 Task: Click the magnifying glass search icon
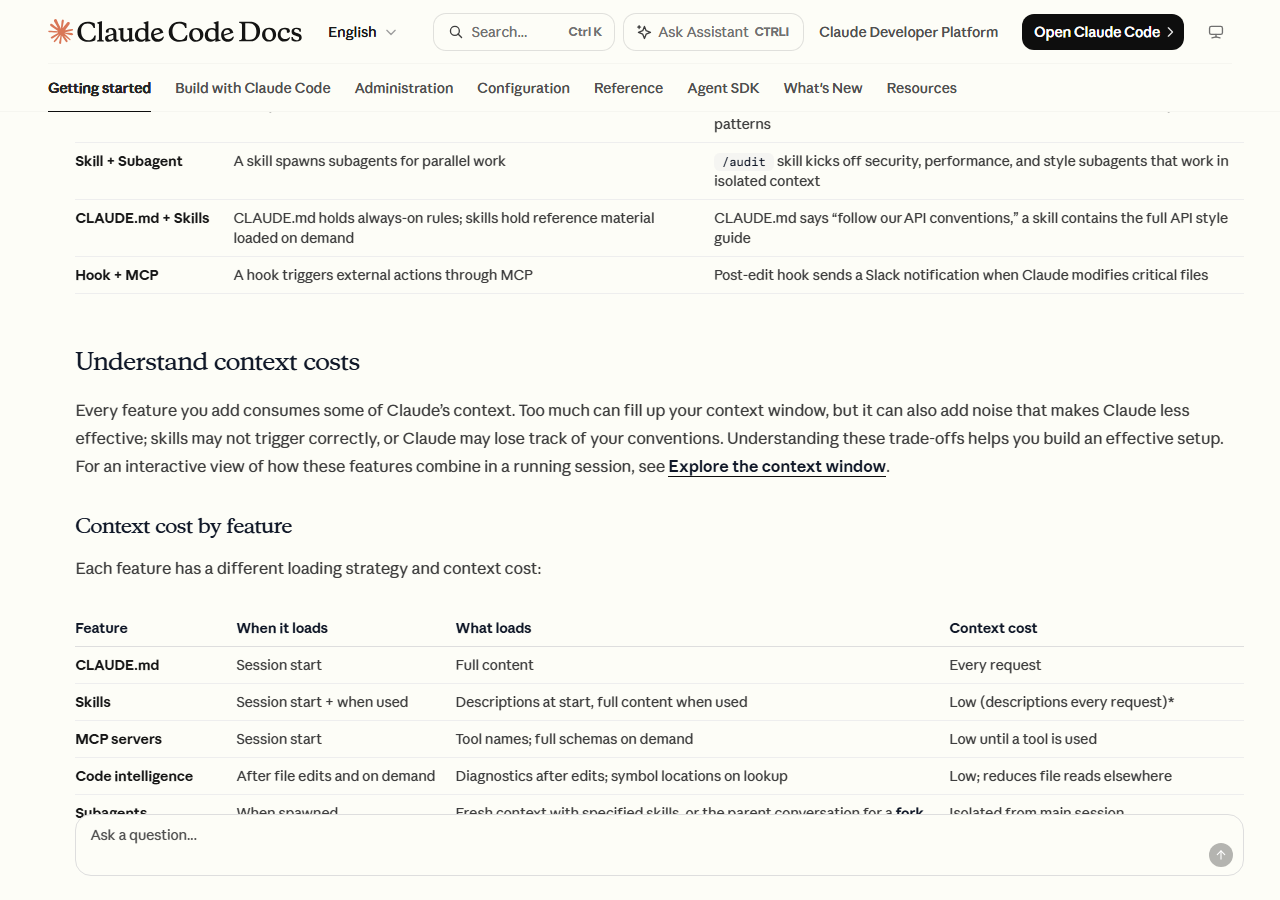point(456,32)
